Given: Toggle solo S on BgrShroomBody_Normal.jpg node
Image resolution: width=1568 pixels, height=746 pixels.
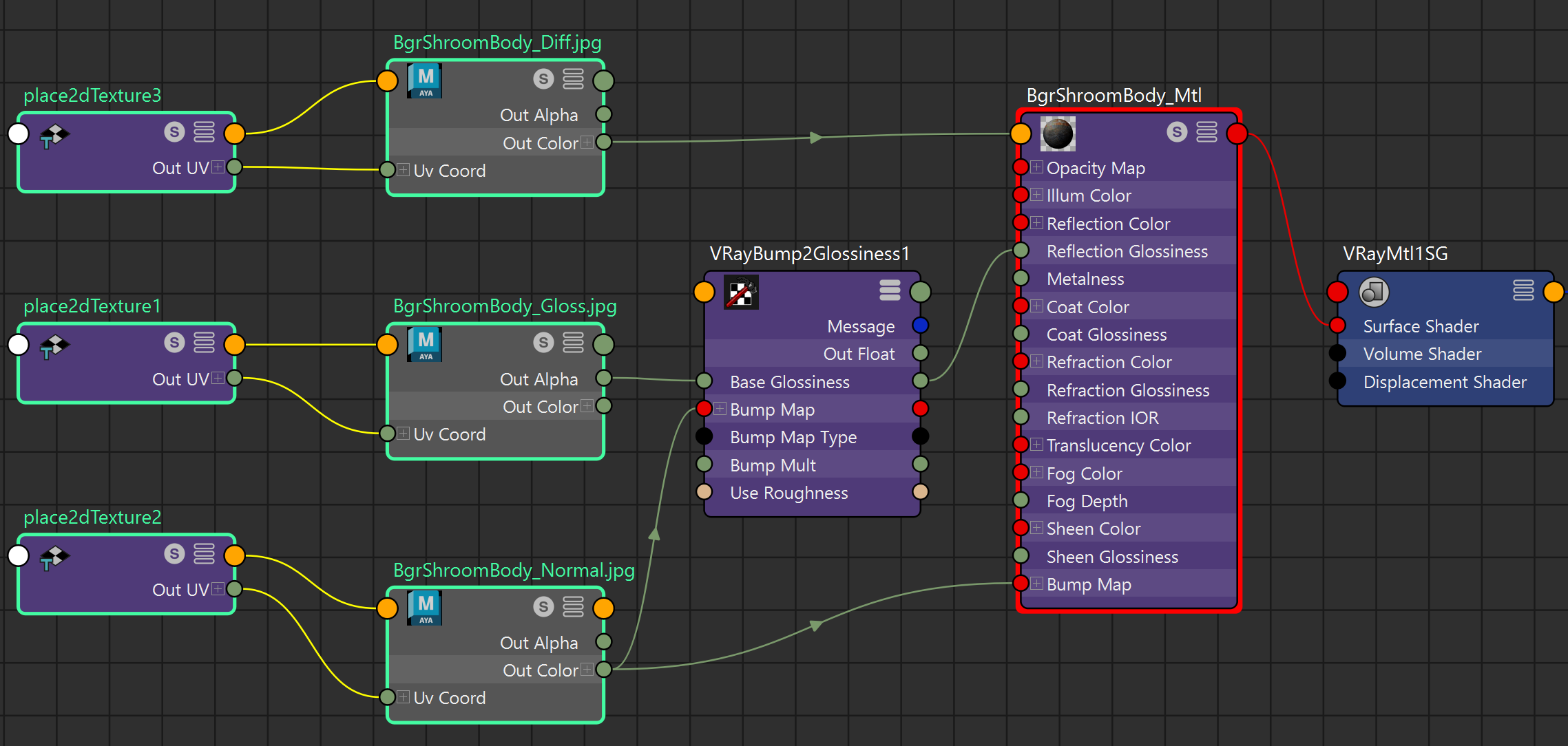Looking at the screenshot, I should pyautogui.click(x=543, y=606).
